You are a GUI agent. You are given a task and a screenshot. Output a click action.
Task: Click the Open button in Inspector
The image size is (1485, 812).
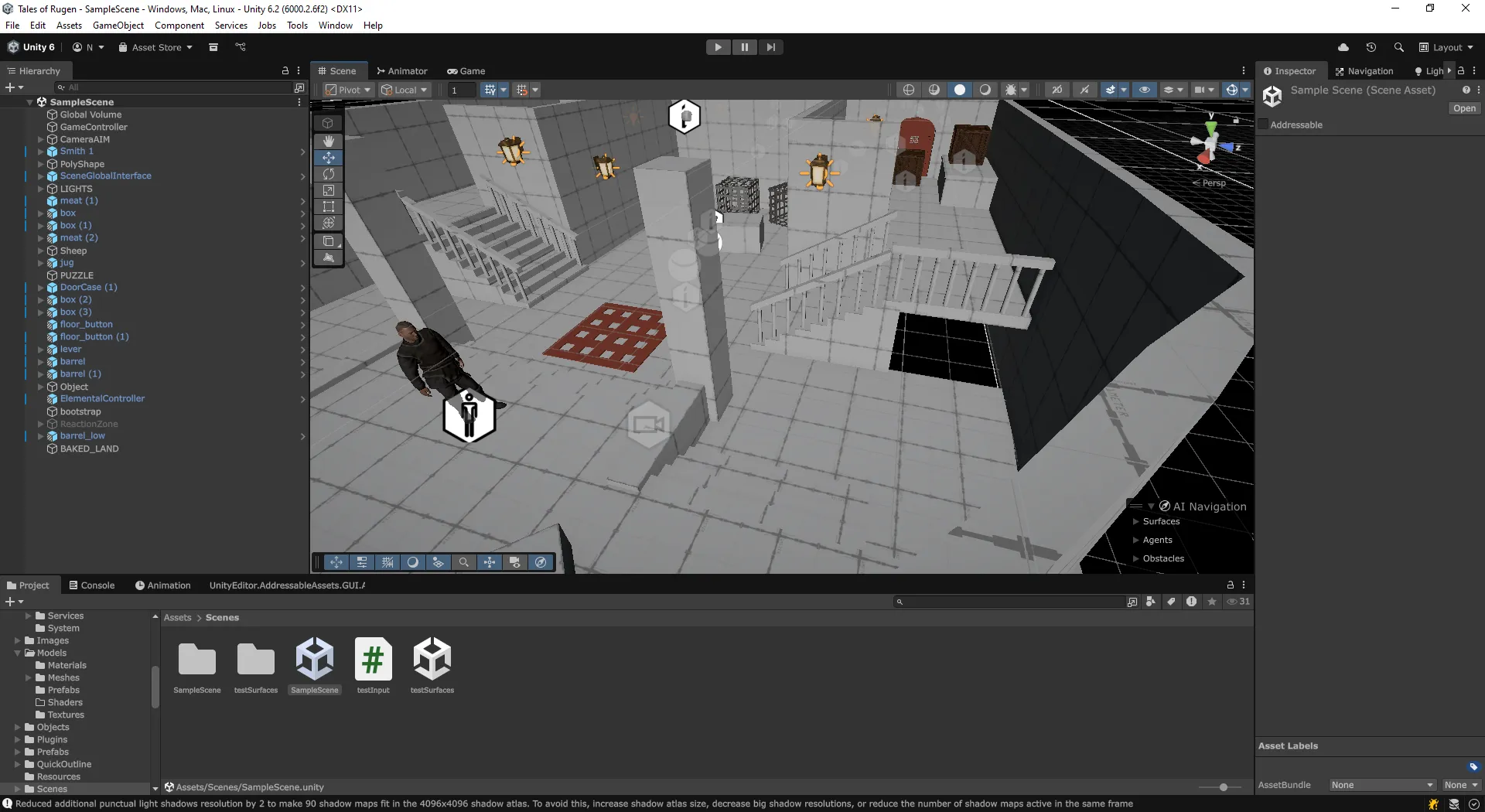point(1463,108)
